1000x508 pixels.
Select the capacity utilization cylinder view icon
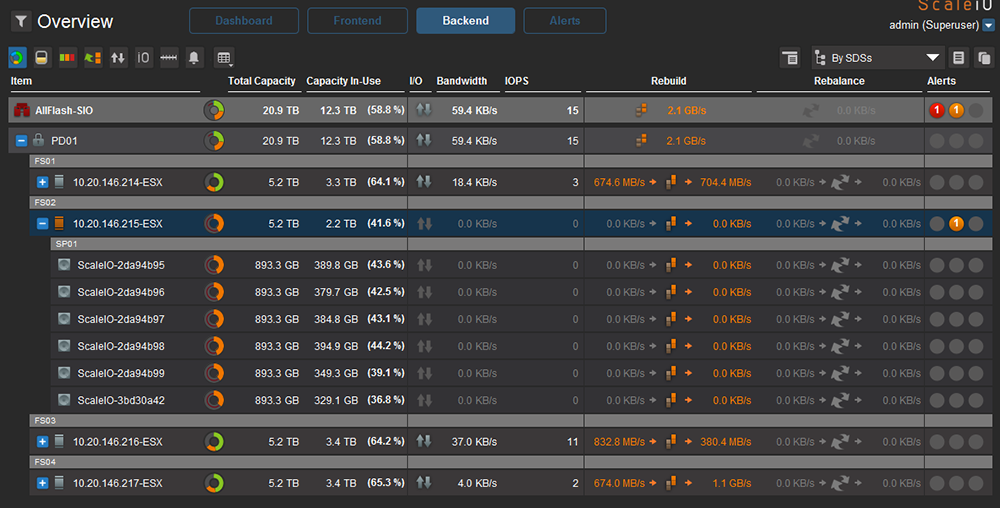coord(41,57)
